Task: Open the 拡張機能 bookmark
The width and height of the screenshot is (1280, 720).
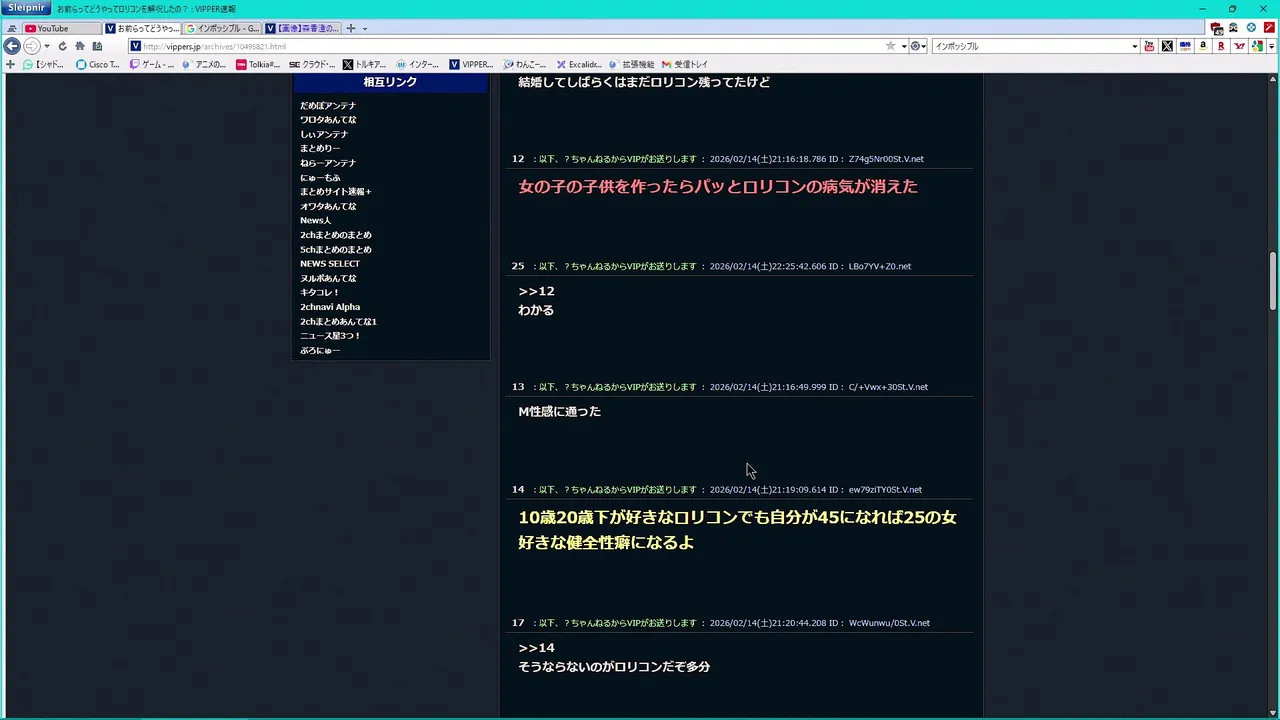Action: 631,64
